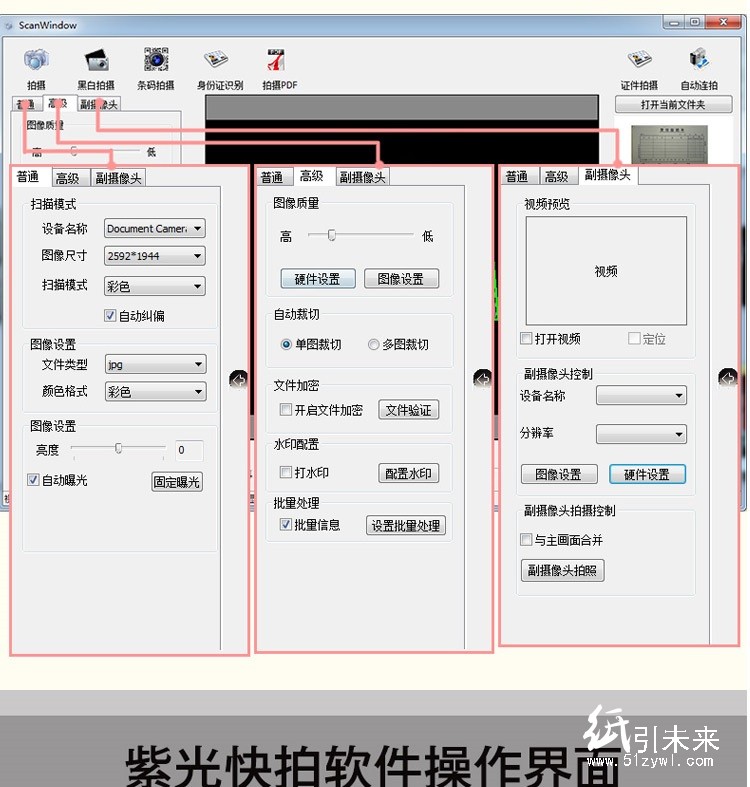Image resolution: width=750 pixels, height=787 pixels.
Task: Select the 多图裁切 radio button
Action: coord(374,344)
